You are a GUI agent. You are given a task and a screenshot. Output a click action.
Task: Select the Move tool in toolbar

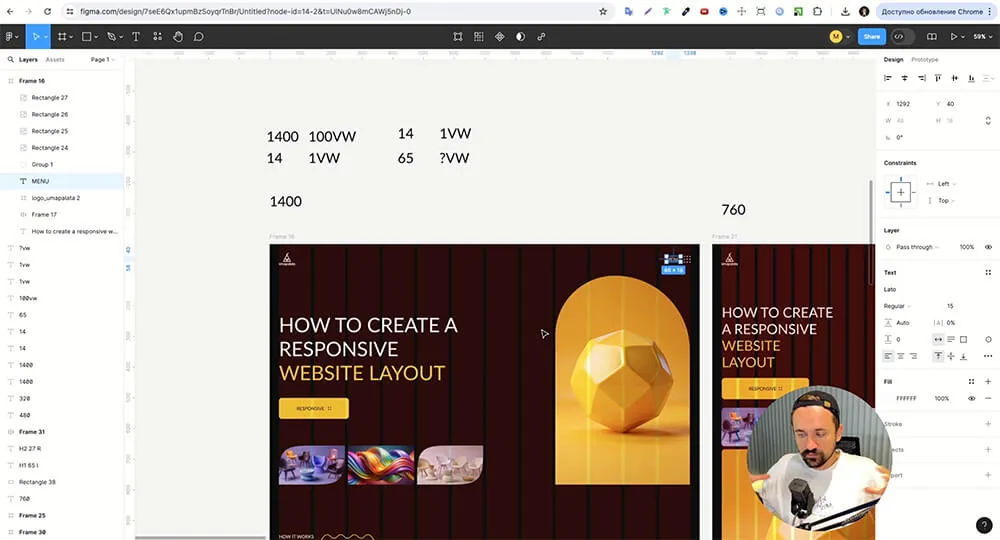point(36,37)
